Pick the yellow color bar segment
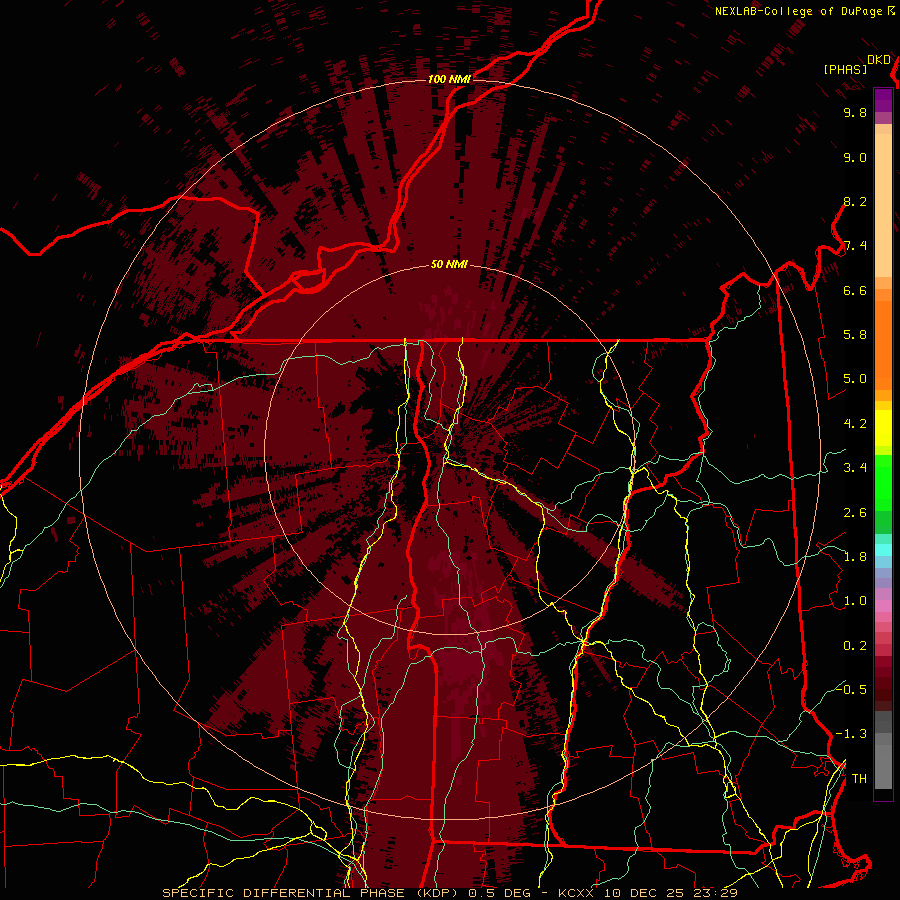The image size is (900, 900). click(883, 428)
